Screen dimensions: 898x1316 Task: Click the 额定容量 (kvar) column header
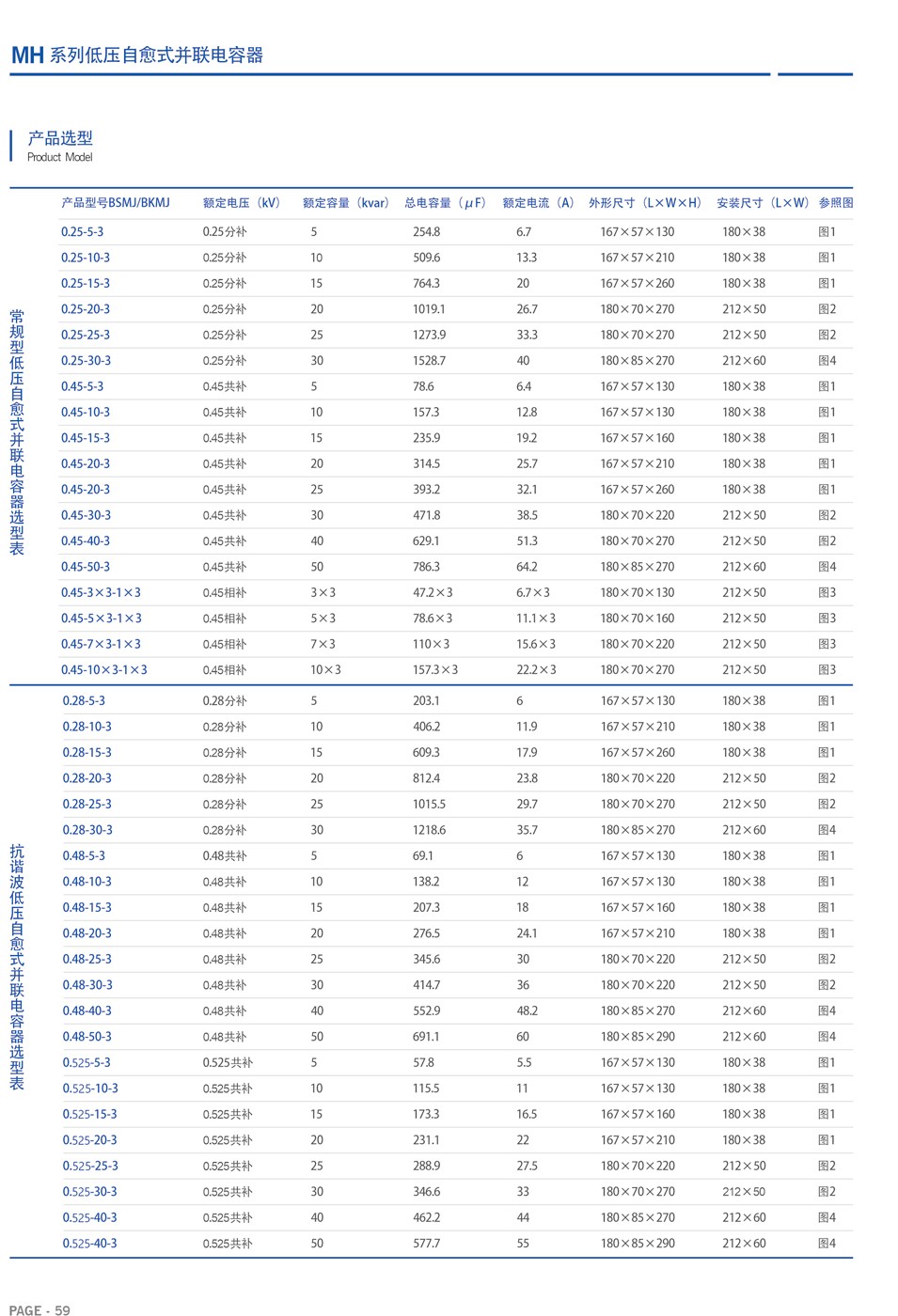point(346,203)
